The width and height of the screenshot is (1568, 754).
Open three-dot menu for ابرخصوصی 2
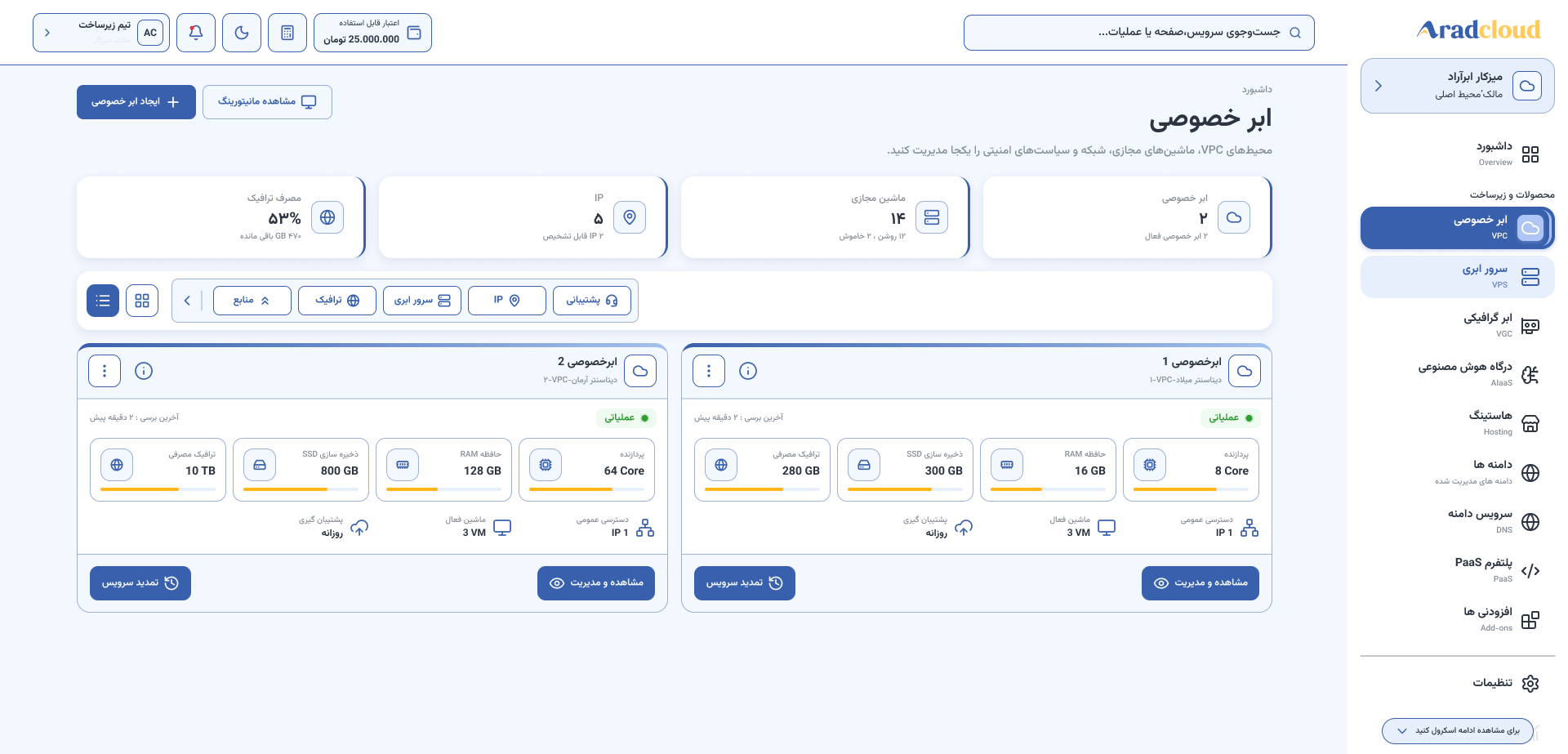click(105, 371)
